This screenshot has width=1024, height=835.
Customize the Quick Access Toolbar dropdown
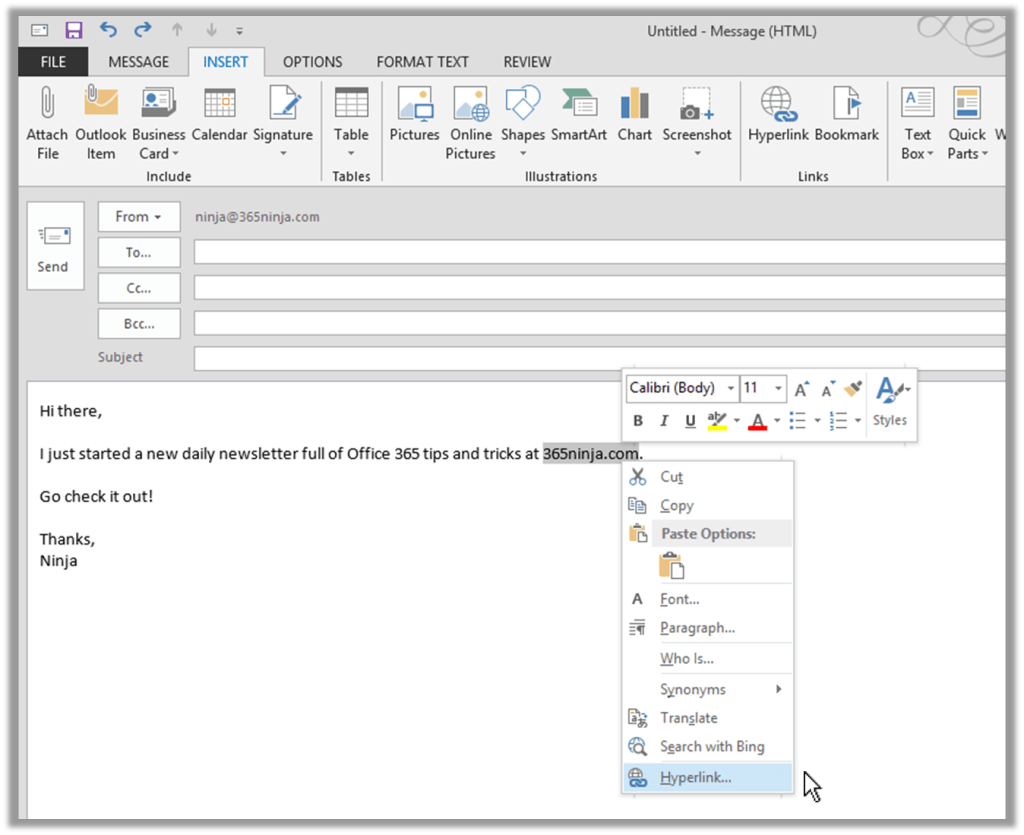[x=240, y=31]
